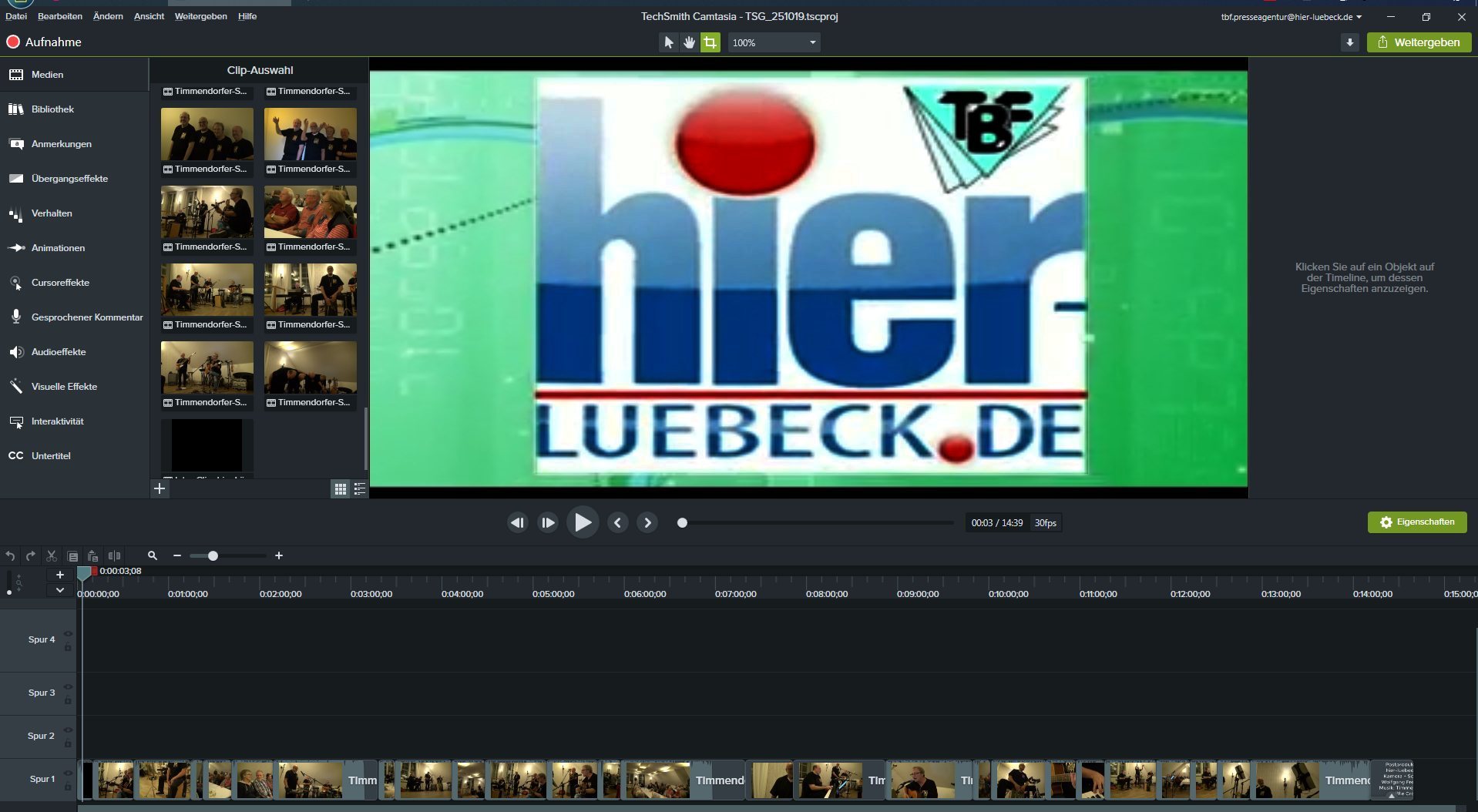
Task: Click the scissors cut icon in the timeline toolbar
Action: 52,555
